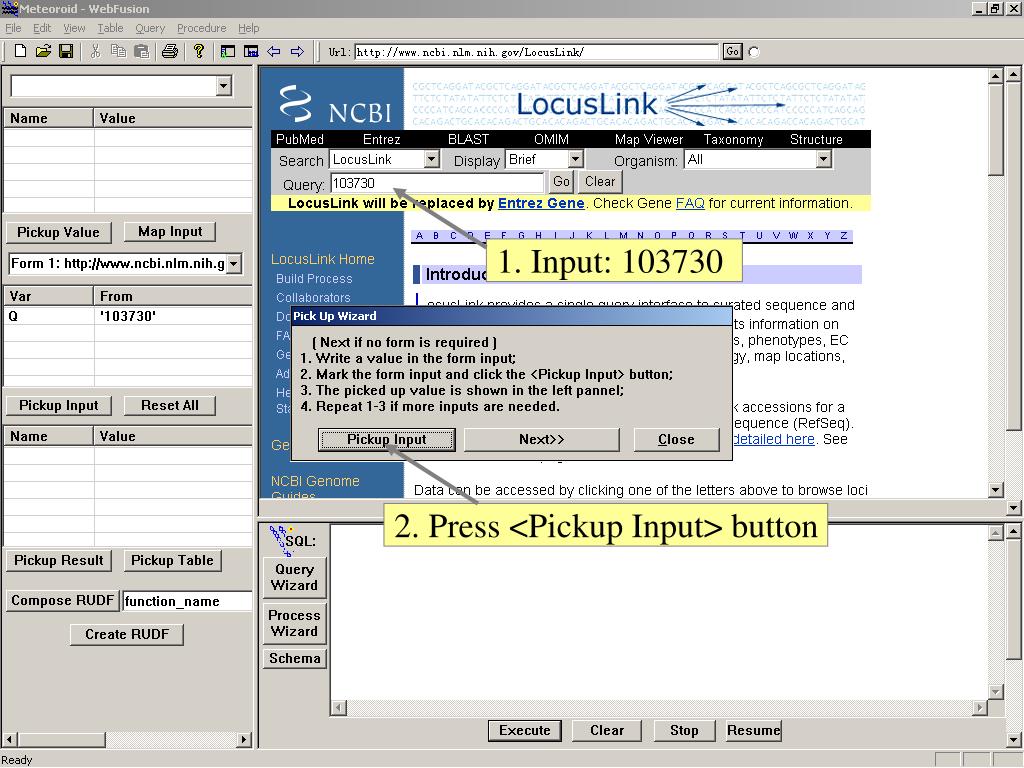Viewport: 1024px width, 768px height.
Task: Open the Form 1 URL dropdown
Action: (x=234, y=264)
